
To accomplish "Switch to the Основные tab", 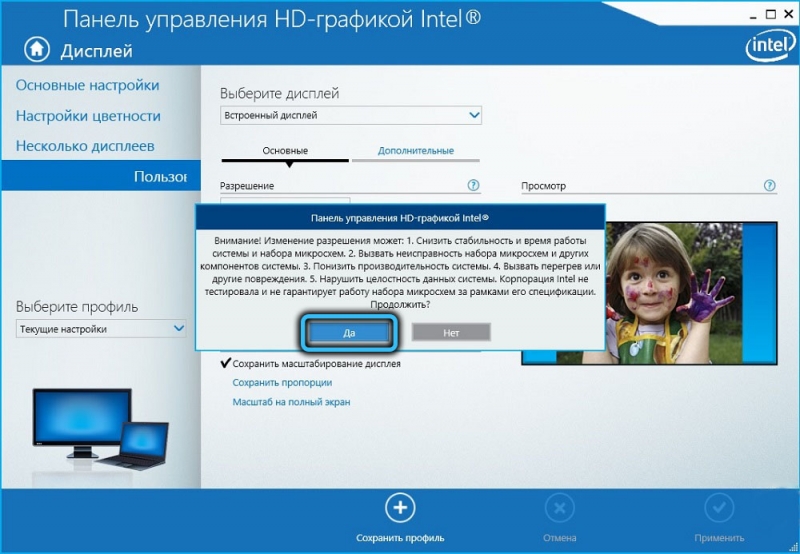I will coord(285,151).
